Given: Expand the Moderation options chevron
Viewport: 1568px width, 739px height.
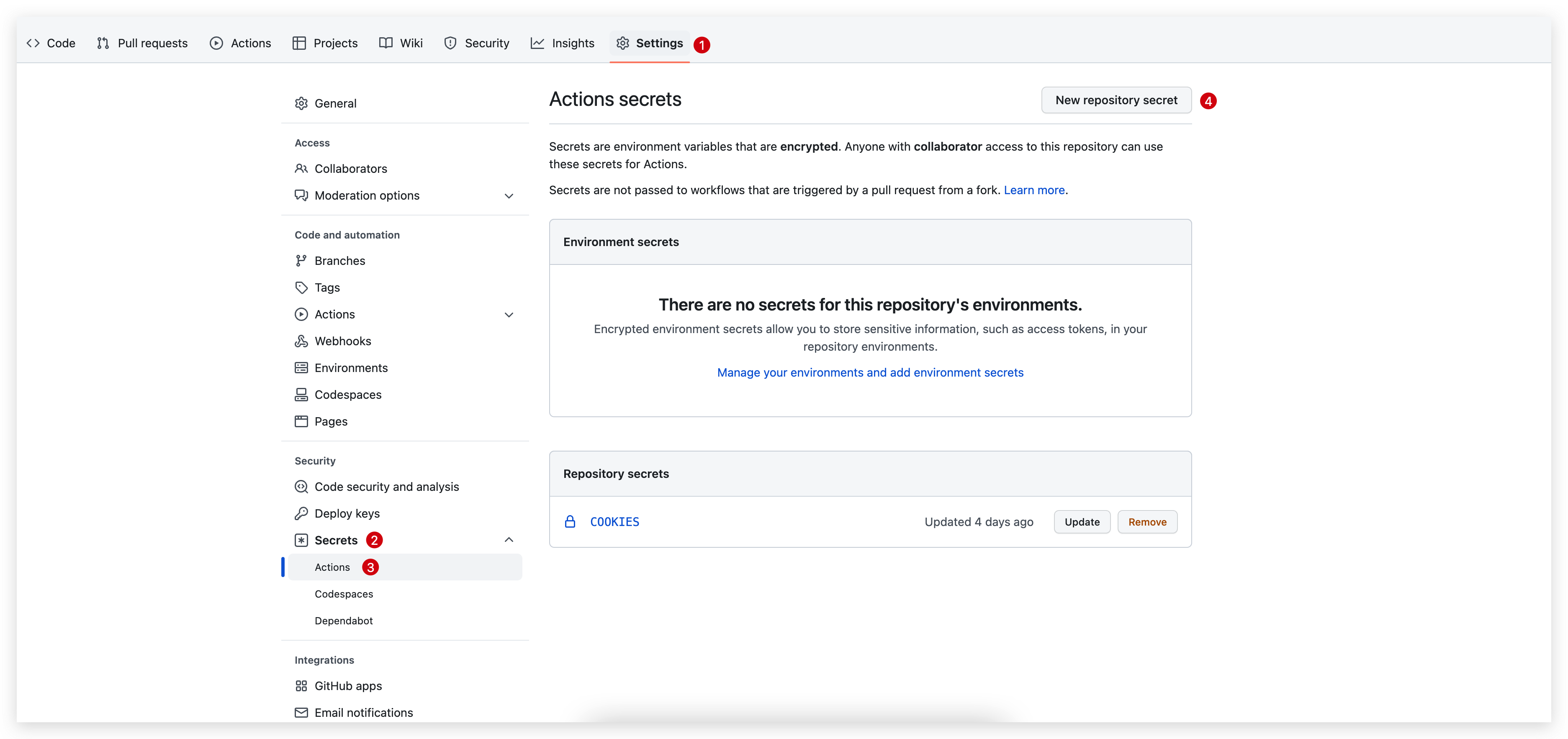Looking at the screenshot, I should pos(509,195).
